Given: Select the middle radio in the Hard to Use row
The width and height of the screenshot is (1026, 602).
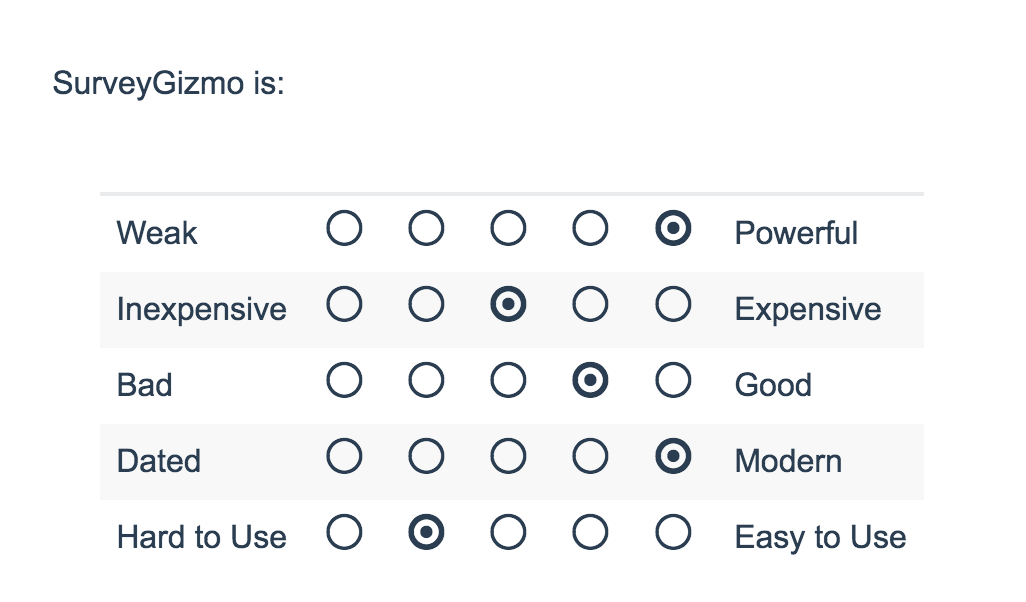Looking at the screenshot, I should [x=508, y=533].
